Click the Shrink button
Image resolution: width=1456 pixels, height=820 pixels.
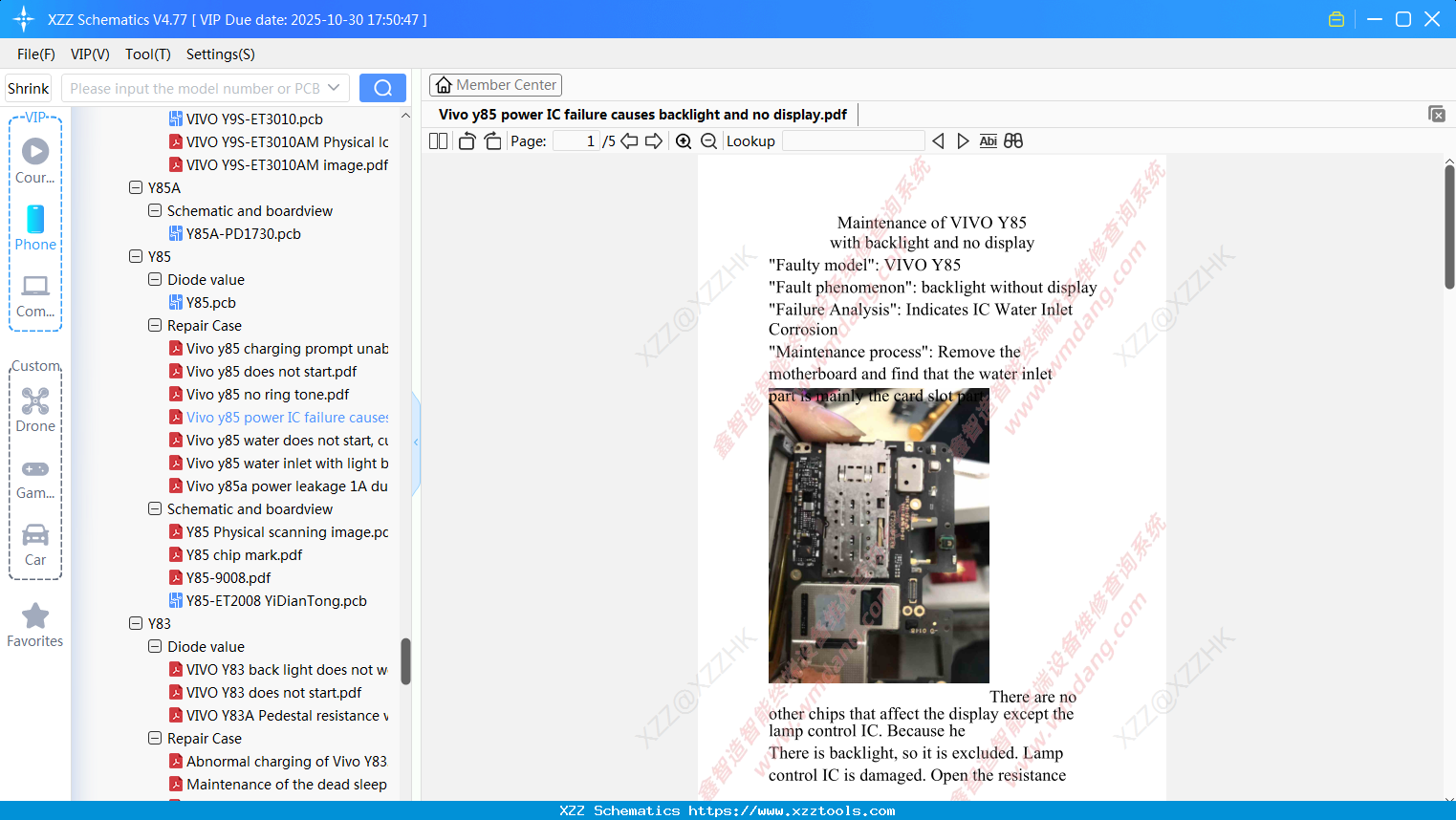click(28, 88)
